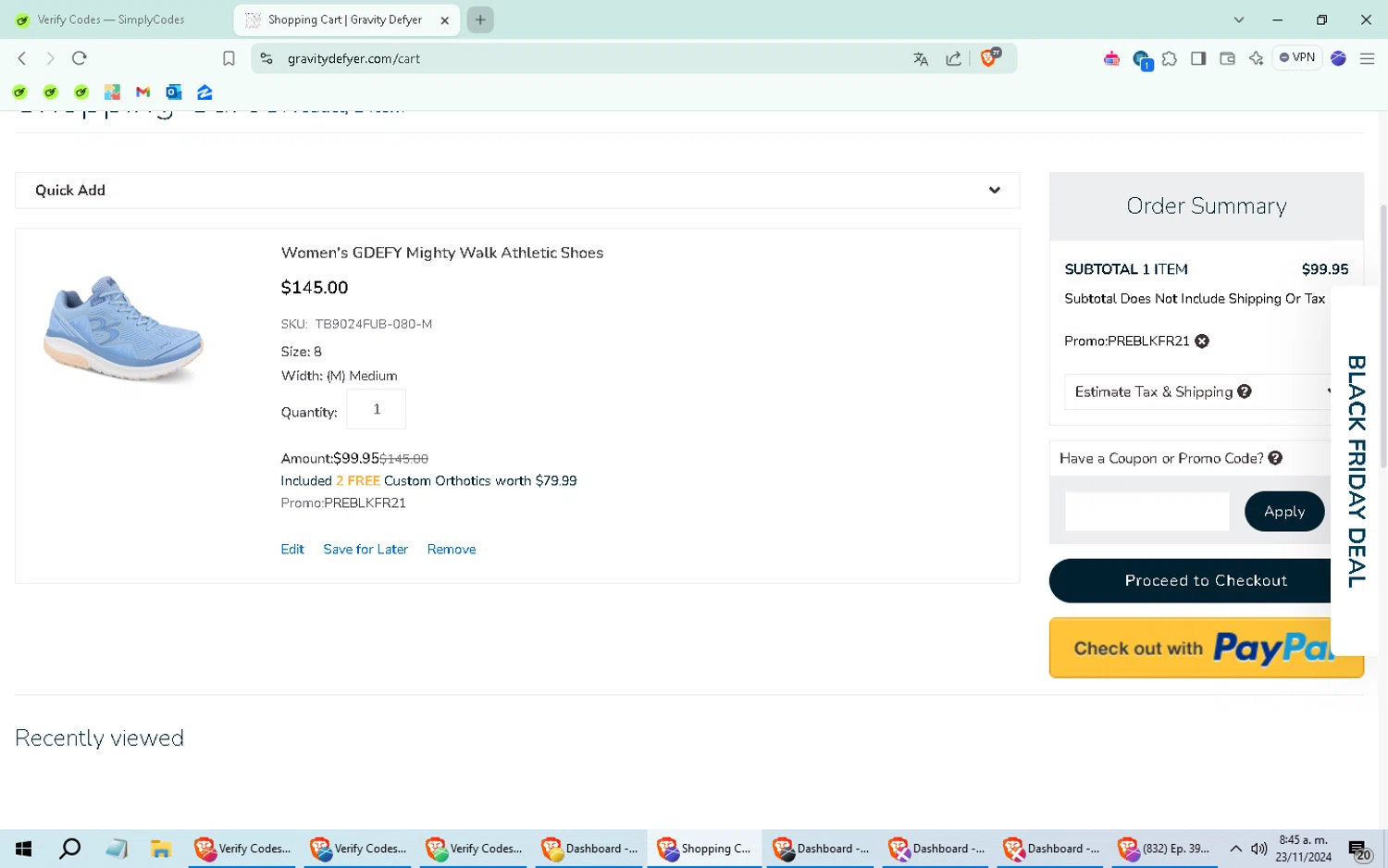Open Women's GDEFY Mighty Walk Athletic Shoes link

coord(442,253)
